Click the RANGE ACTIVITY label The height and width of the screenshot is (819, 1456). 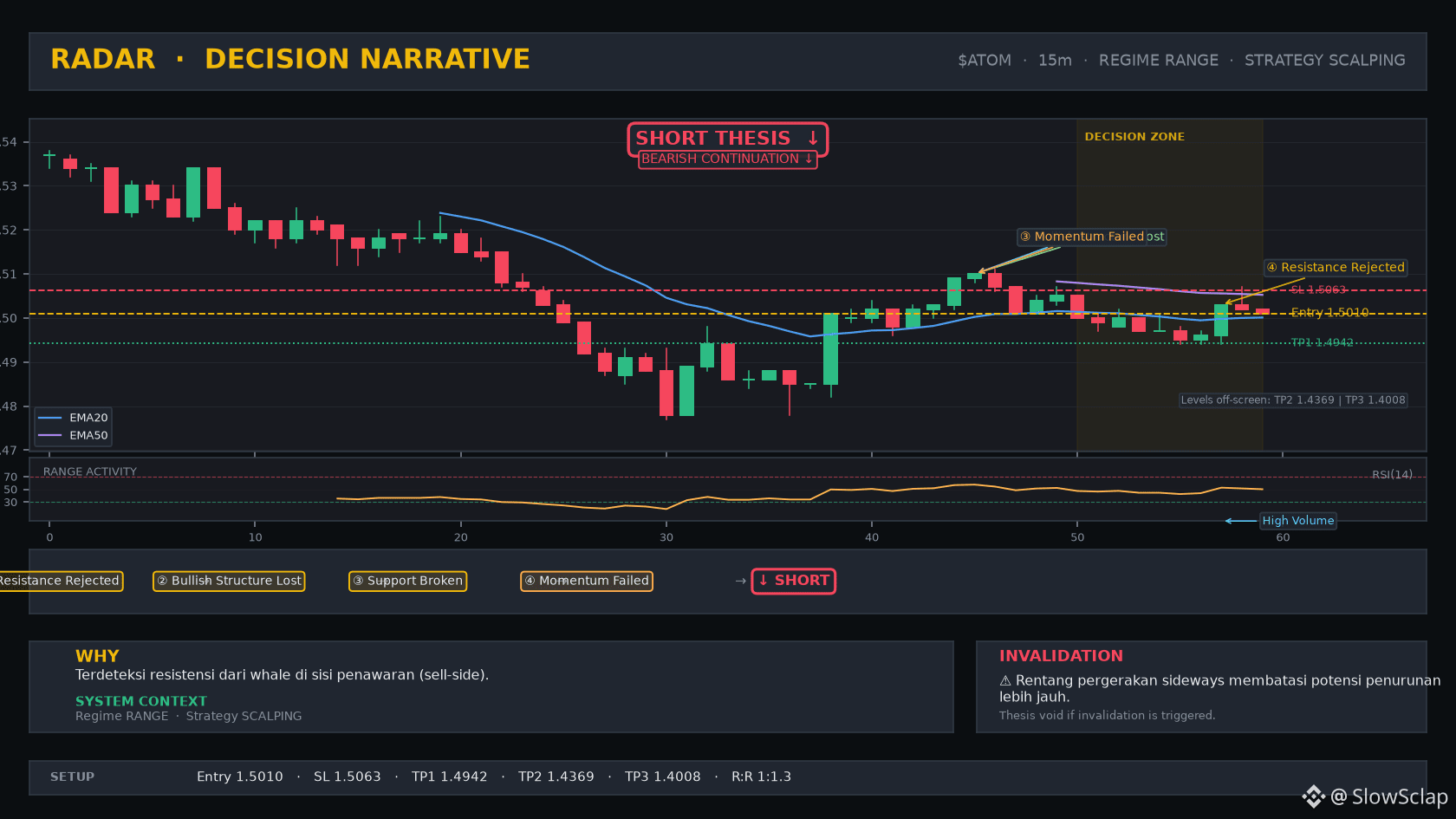pyautogui.click(x=90, y=472)
